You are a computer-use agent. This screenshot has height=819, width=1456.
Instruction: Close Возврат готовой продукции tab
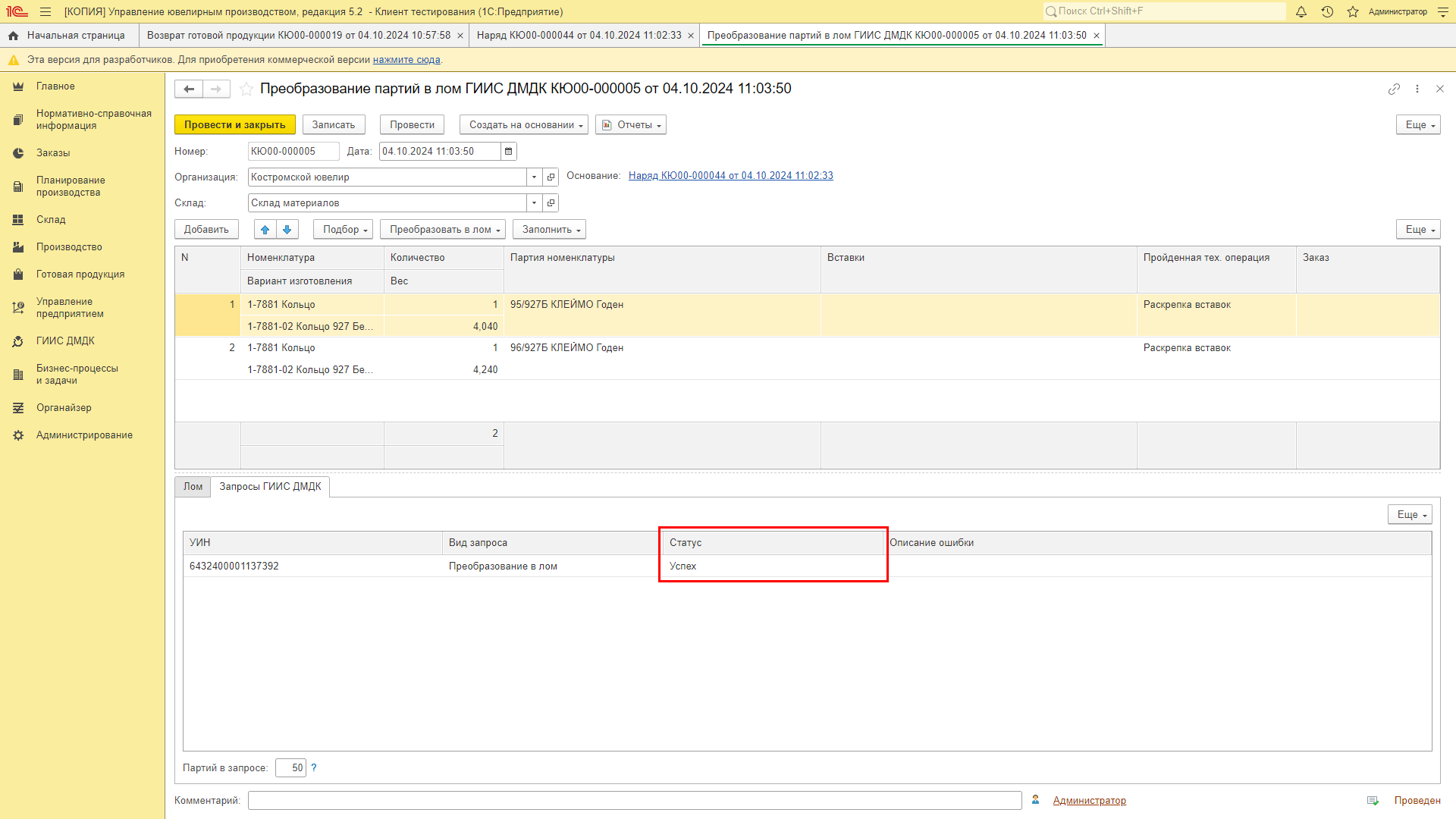[460, 36]
